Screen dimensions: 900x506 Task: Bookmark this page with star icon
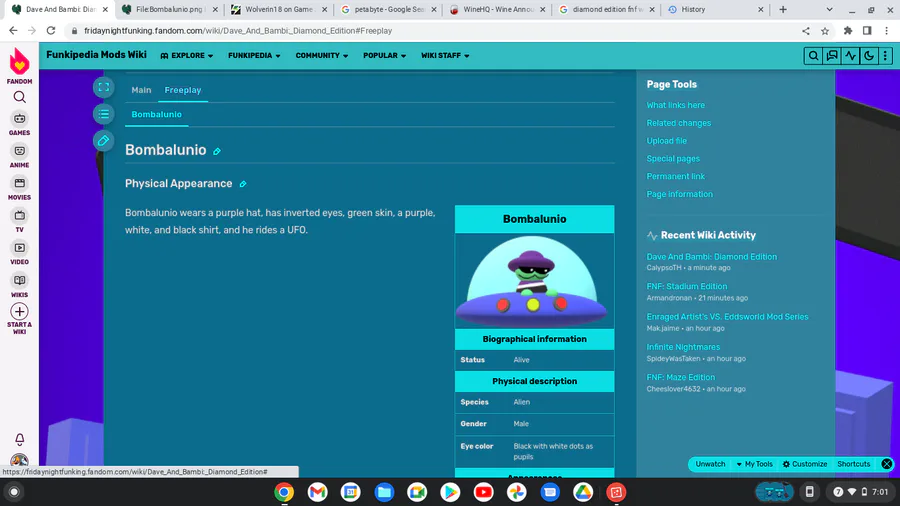825,31
